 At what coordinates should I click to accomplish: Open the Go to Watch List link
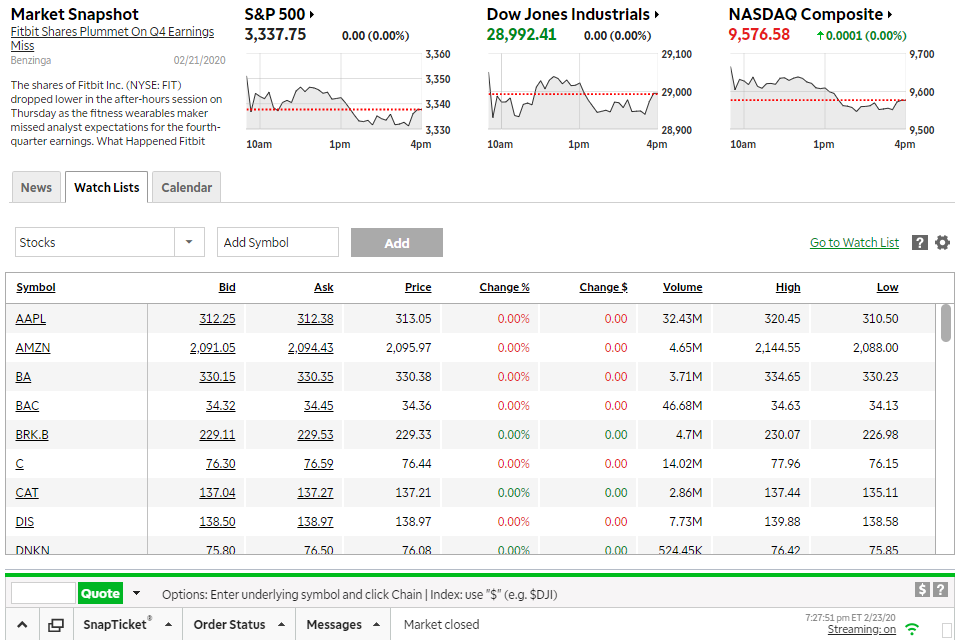tap(854, 242)
